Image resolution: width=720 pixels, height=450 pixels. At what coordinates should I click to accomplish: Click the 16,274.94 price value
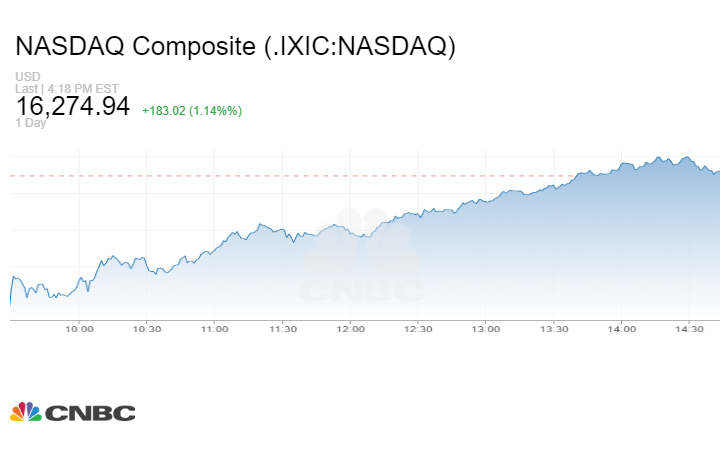[x=72, y=106]
